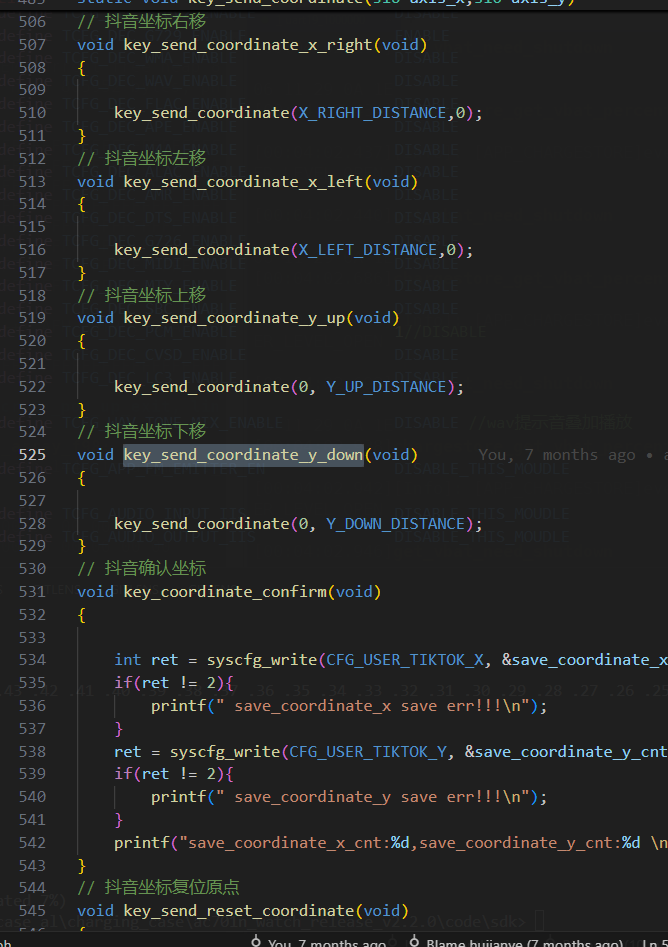Click the highlighted key_send_coordinate_y_down function name

243,455
